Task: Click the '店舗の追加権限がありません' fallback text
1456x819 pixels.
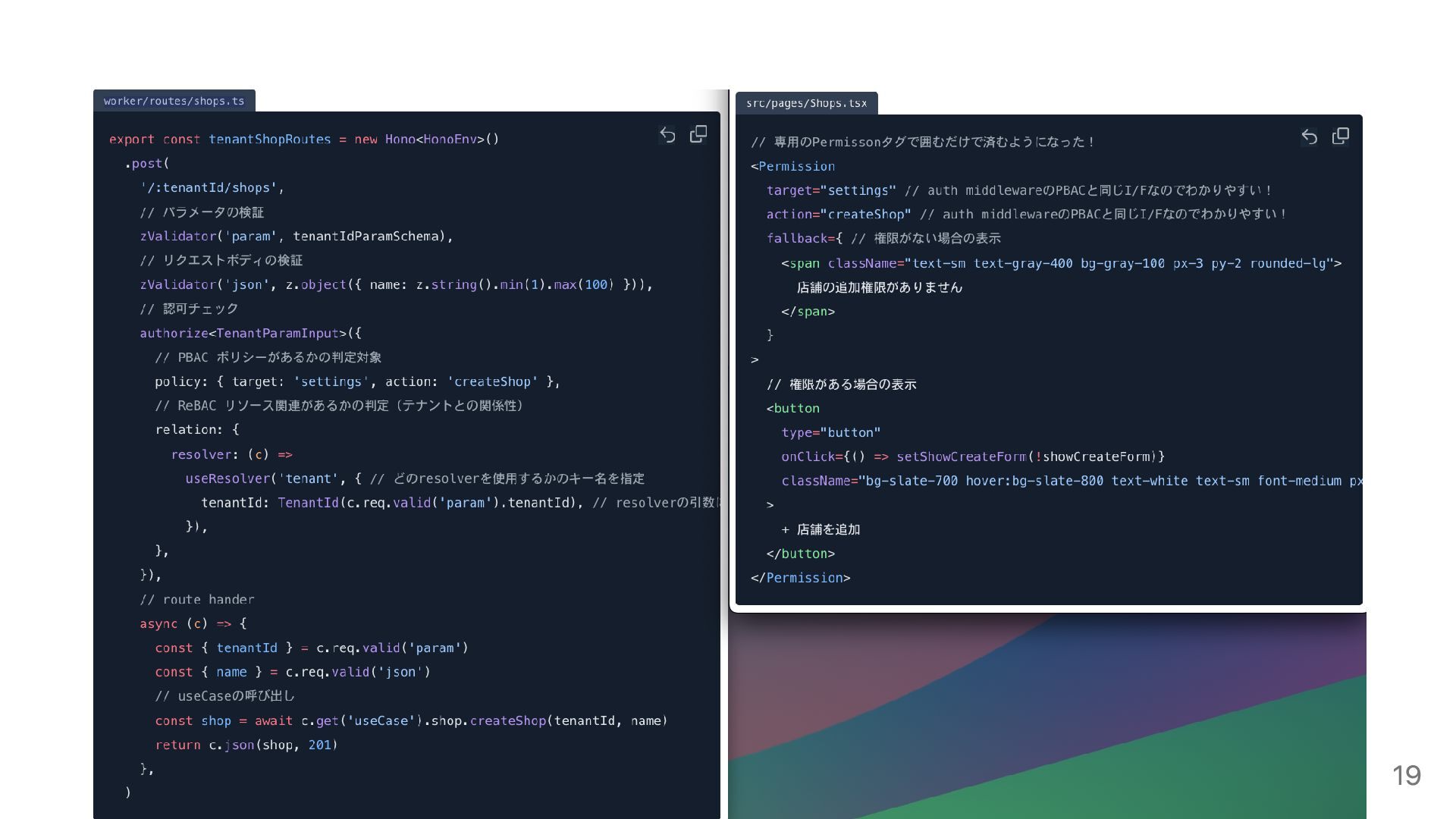Action: pos(880,287)
